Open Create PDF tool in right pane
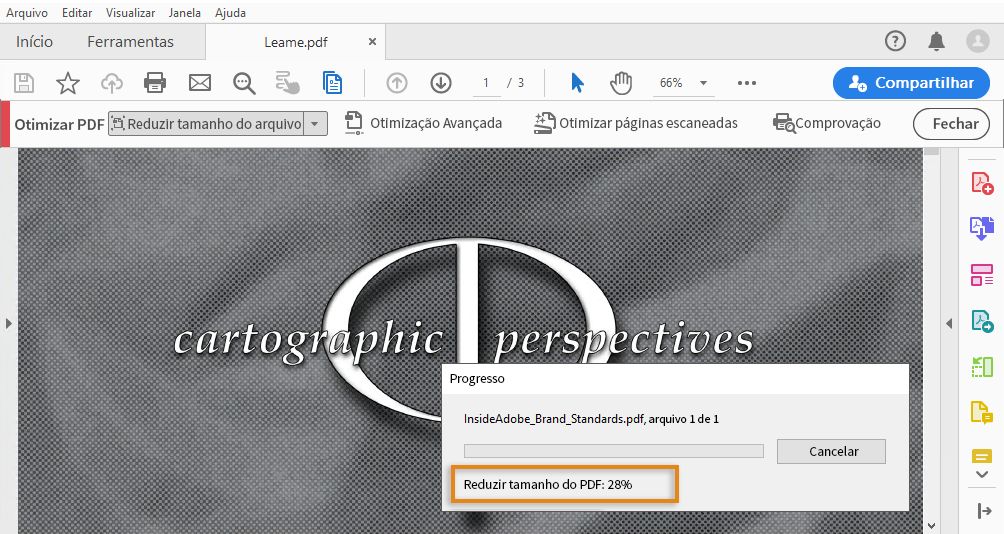 [x=982, y=183]
